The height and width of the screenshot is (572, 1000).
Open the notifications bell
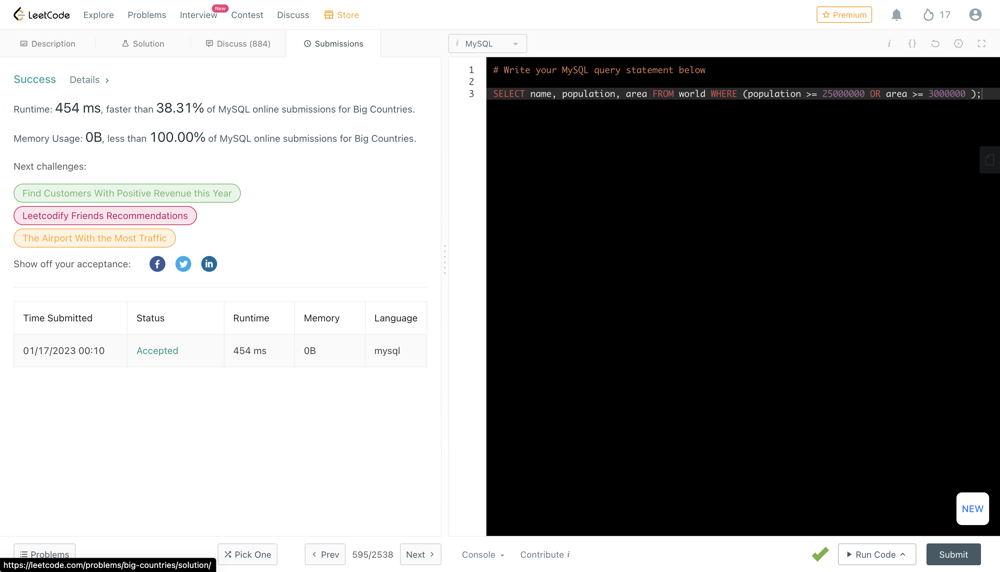tap(896, 15)
